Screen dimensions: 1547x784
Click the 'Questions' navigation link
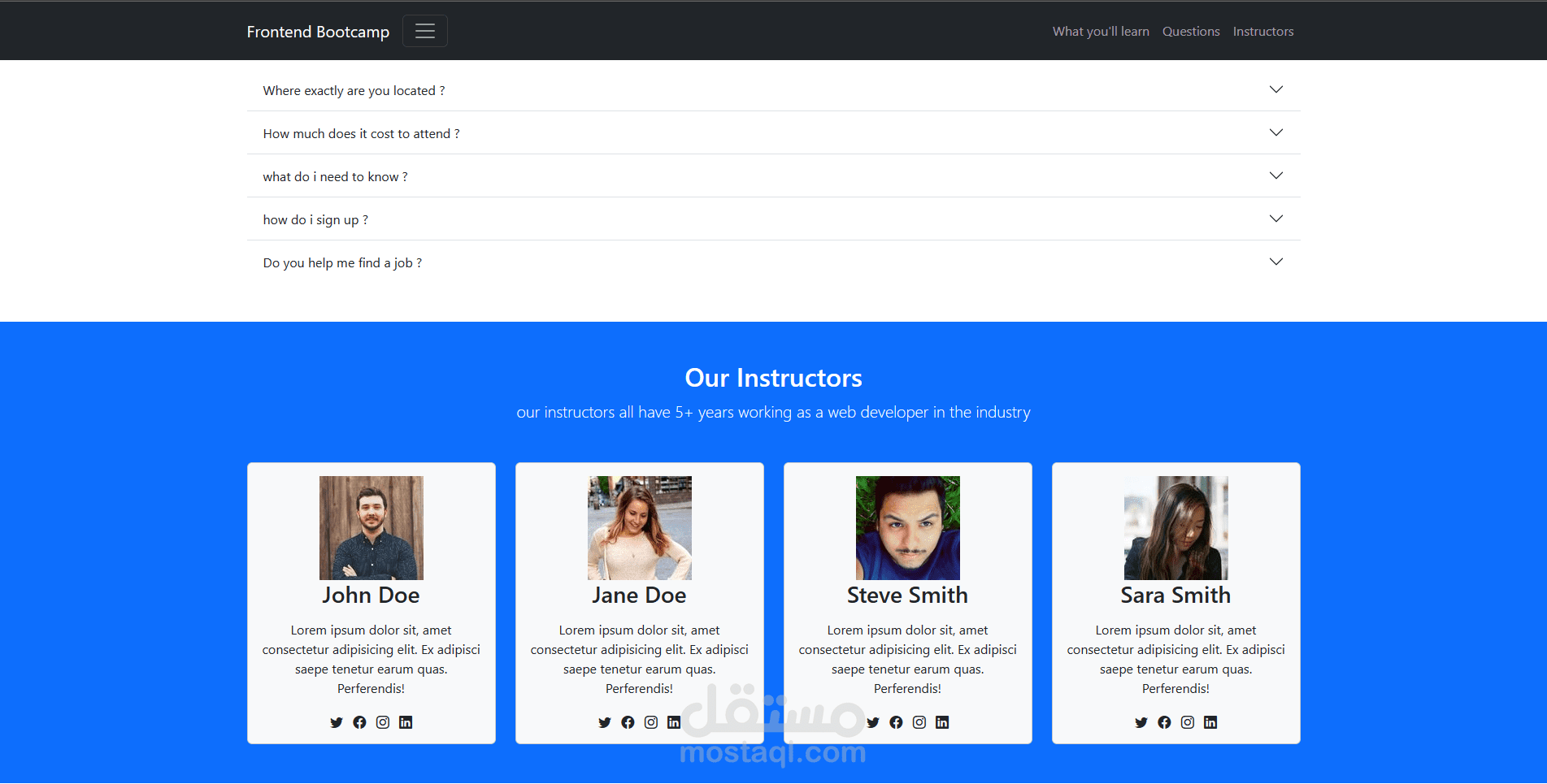click(x=1191, y=31)
